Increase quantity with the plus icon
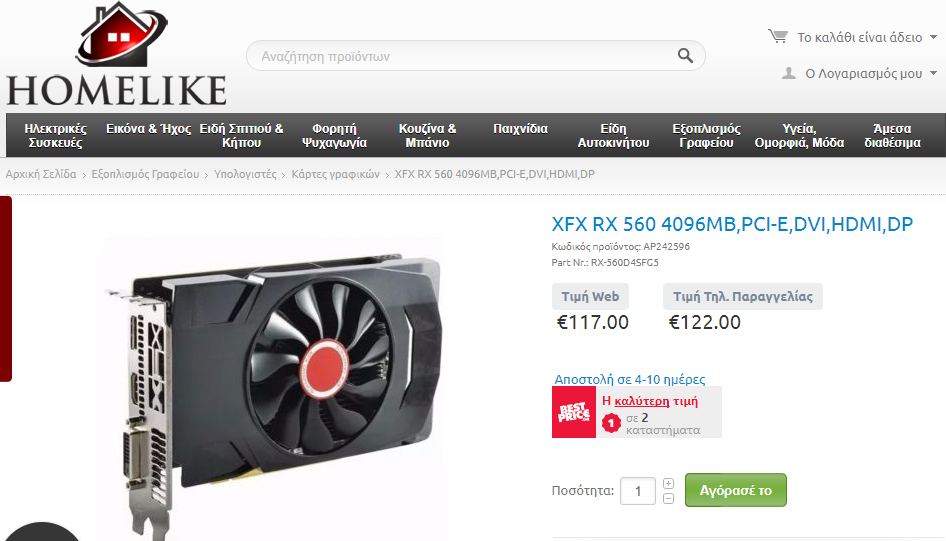This screenshot has height=541, width=946. point(668,483)
